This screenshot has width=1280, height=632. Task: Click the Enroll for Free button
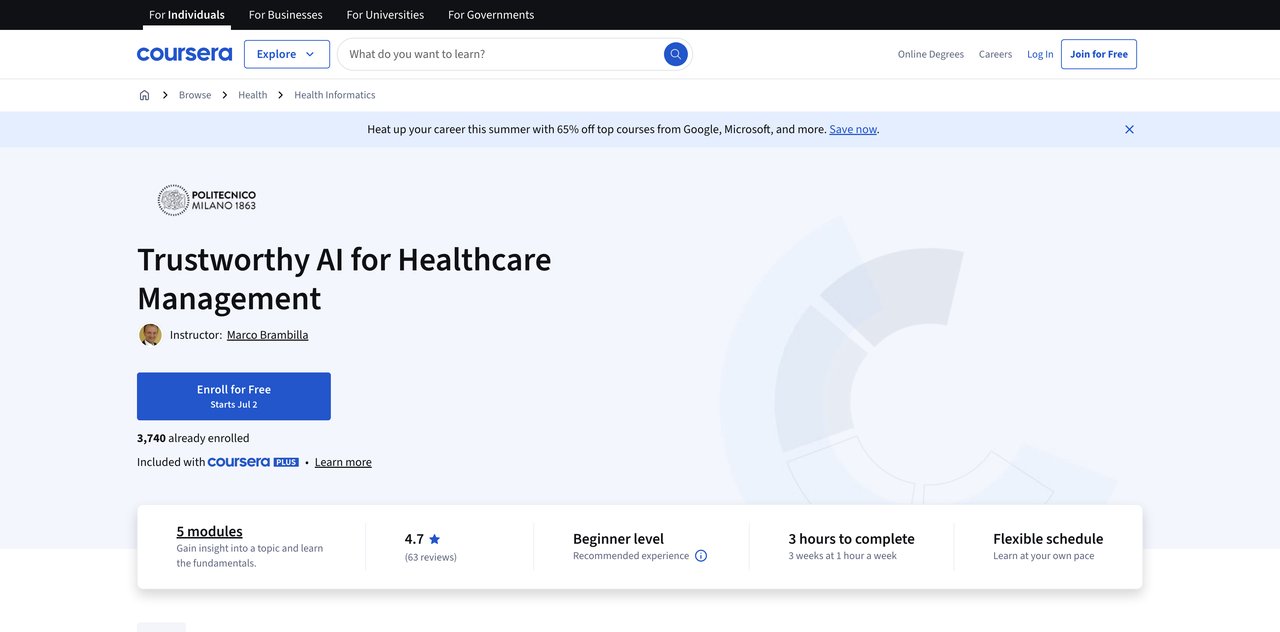pyautogui.click(x=234, y=396)
